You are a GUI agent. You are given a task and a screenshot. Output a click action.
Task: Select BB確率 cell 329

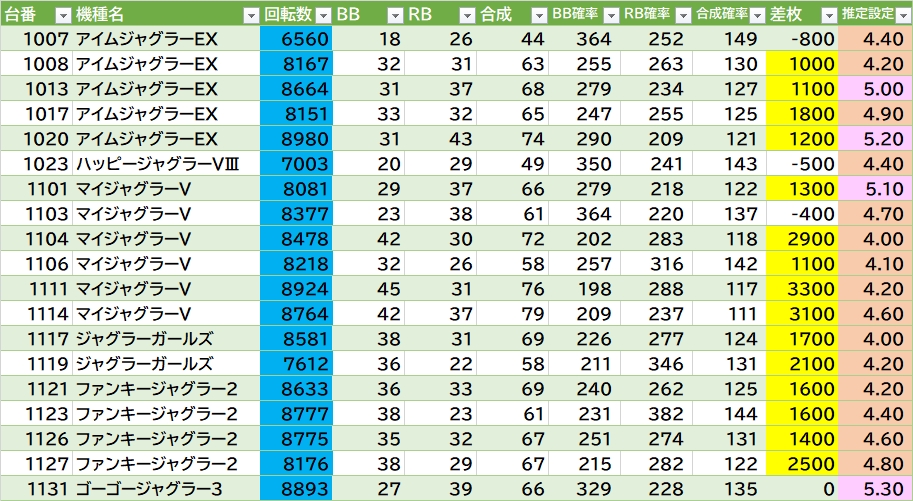[x=584, y=489]
